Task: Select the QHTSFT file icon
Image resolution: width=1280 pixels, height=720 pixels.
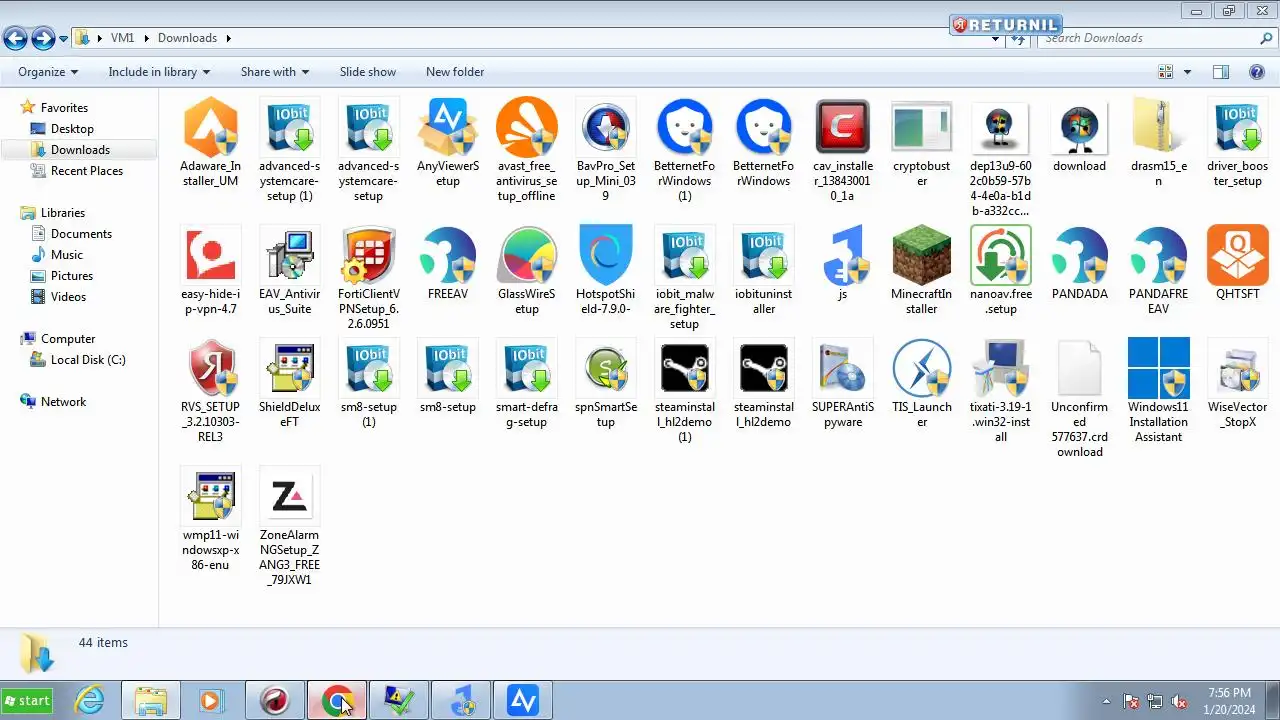Action: pos(1238,256)
